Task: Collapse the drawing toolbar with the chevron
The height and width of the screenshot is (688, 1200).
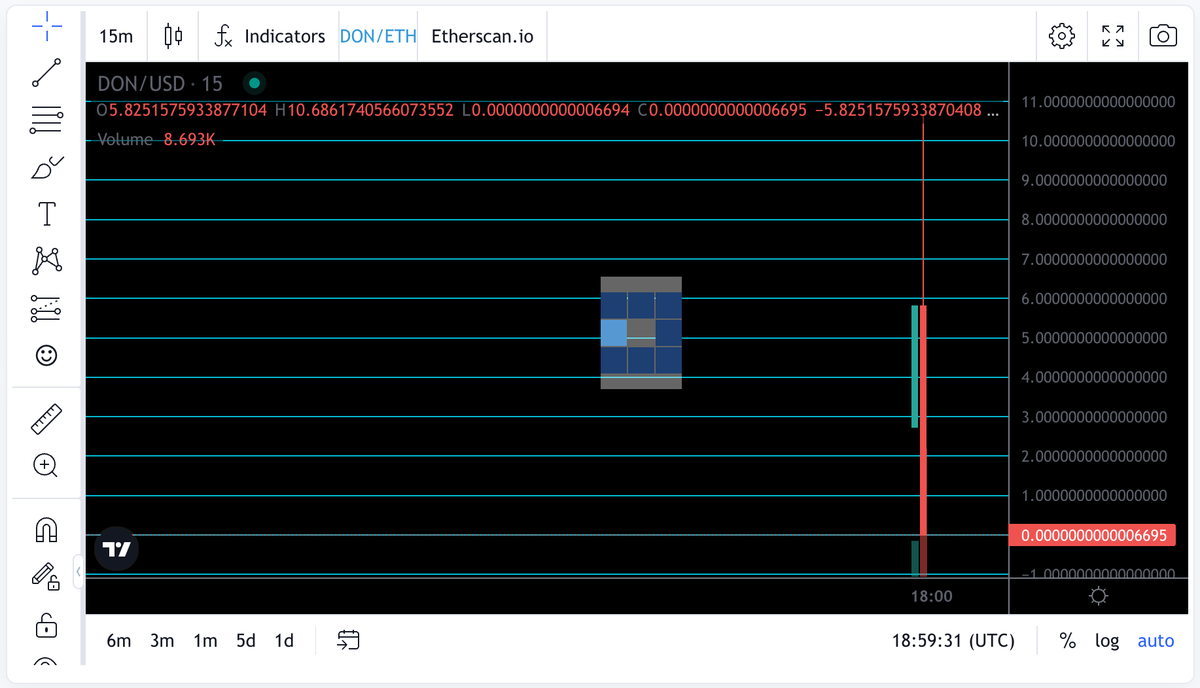Action: point(78,571)
